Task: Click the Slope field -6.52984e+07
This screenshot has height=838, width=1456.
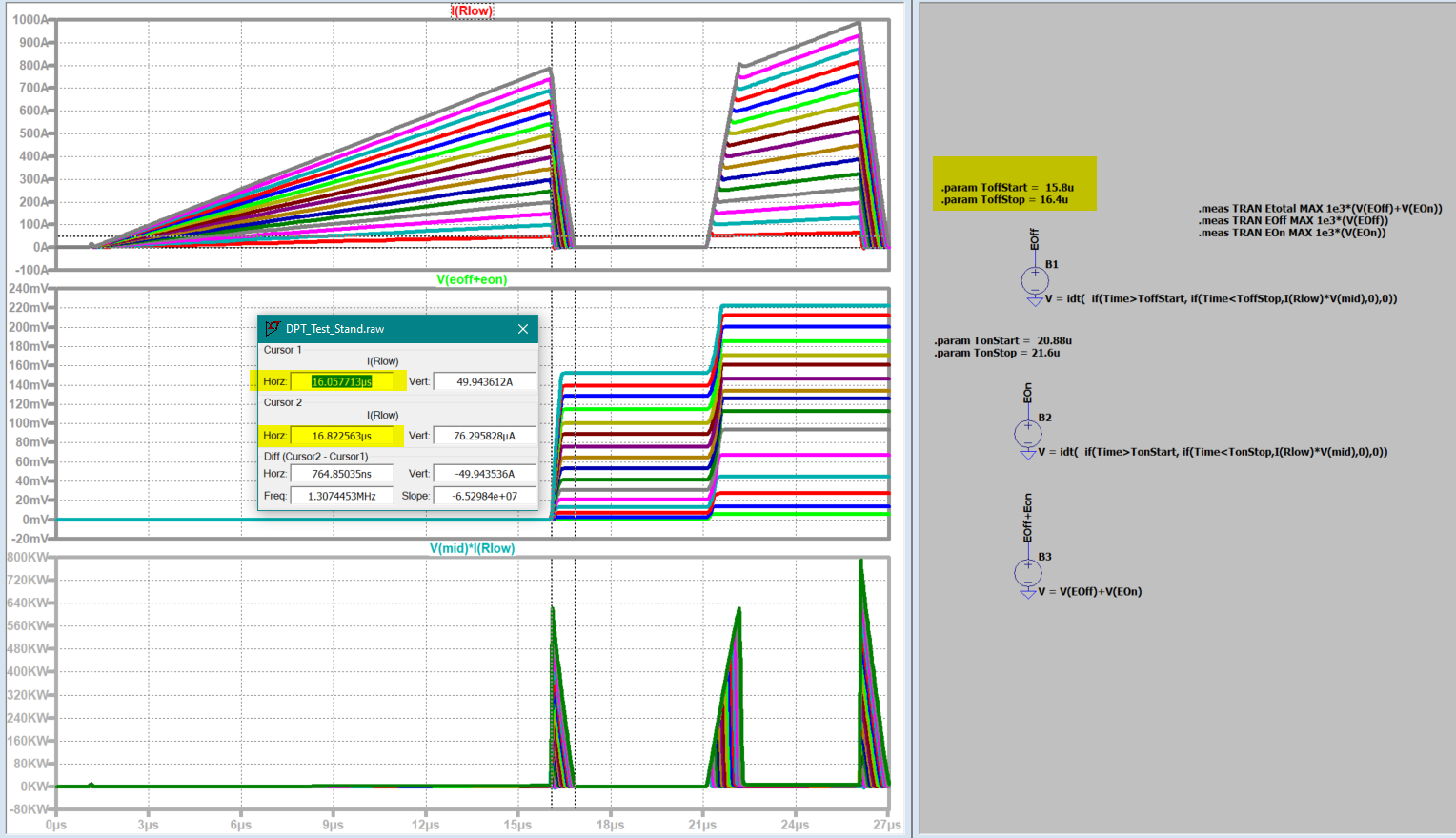Action: [484, 496]
